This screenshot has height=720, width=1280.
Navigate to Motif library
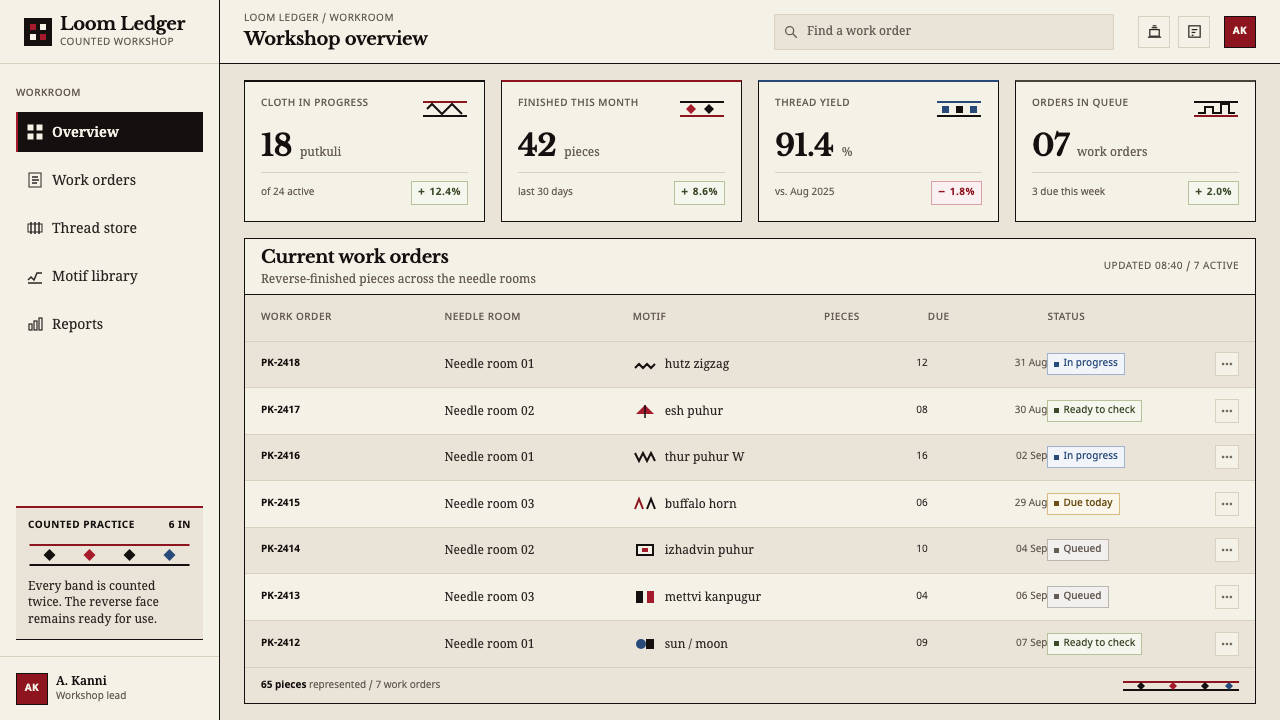click(110, 276)
